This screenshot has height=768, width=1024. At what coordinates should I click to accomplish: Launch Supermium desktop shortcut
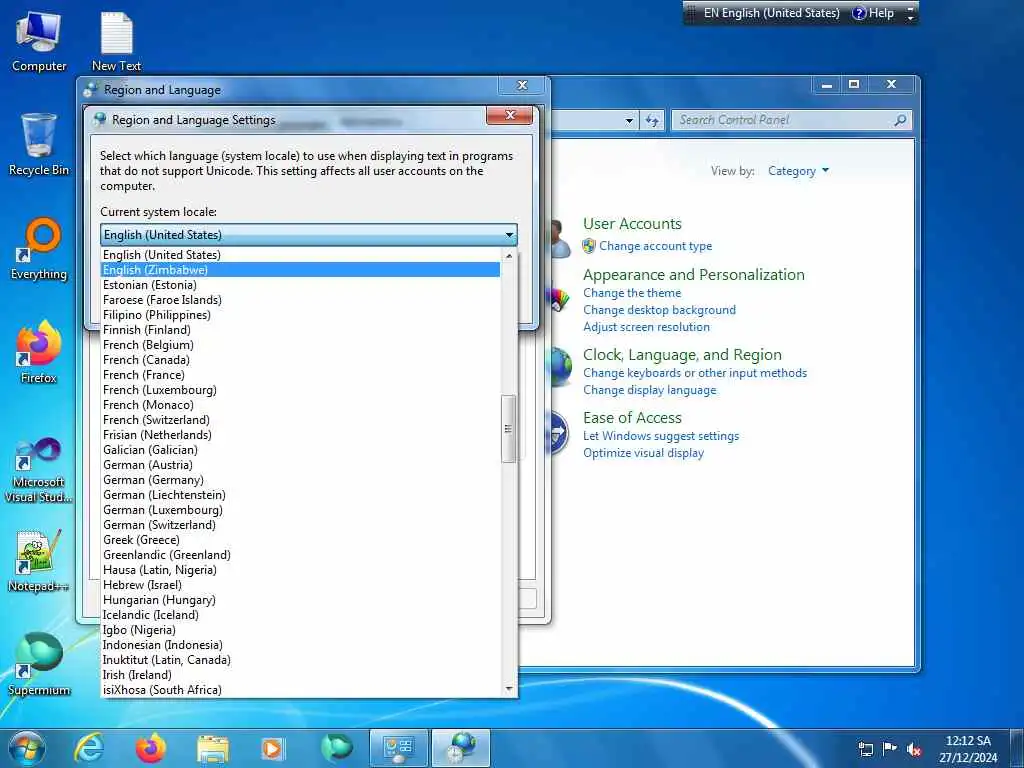point(39,665)
